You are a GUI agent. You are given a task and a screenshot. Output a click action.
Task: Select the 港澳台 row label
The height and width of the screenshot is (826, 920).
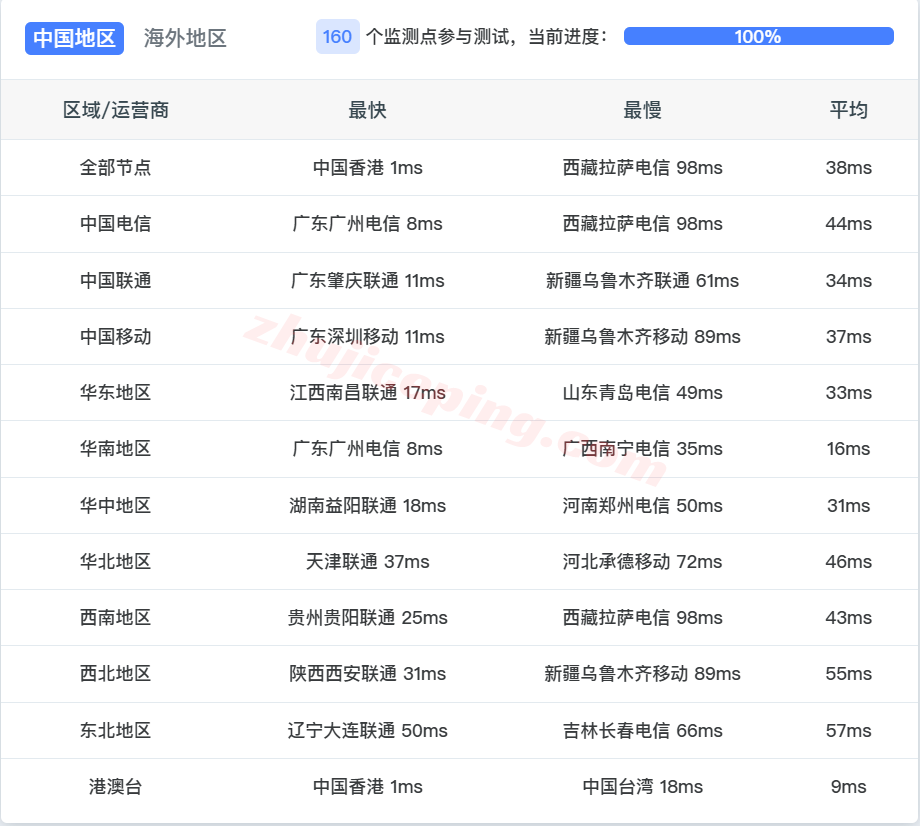click(114, 787)
